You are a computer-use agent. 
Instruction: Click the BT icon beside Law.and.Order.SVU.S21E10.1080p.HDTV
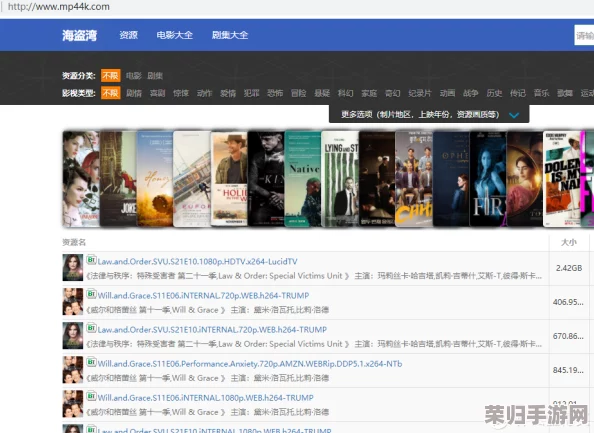pyautogui.click(x=91, y=260)
